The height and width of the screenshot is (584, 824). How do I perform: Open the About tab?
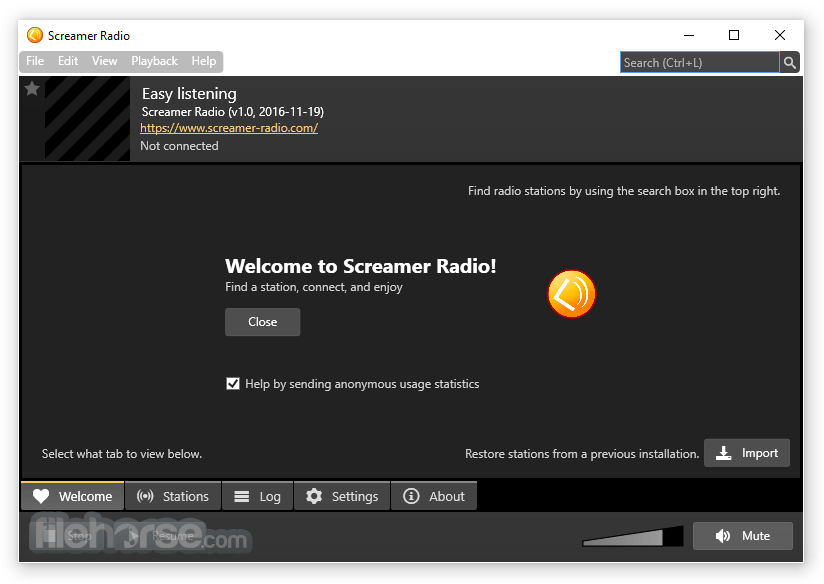(x=434, y=496)
